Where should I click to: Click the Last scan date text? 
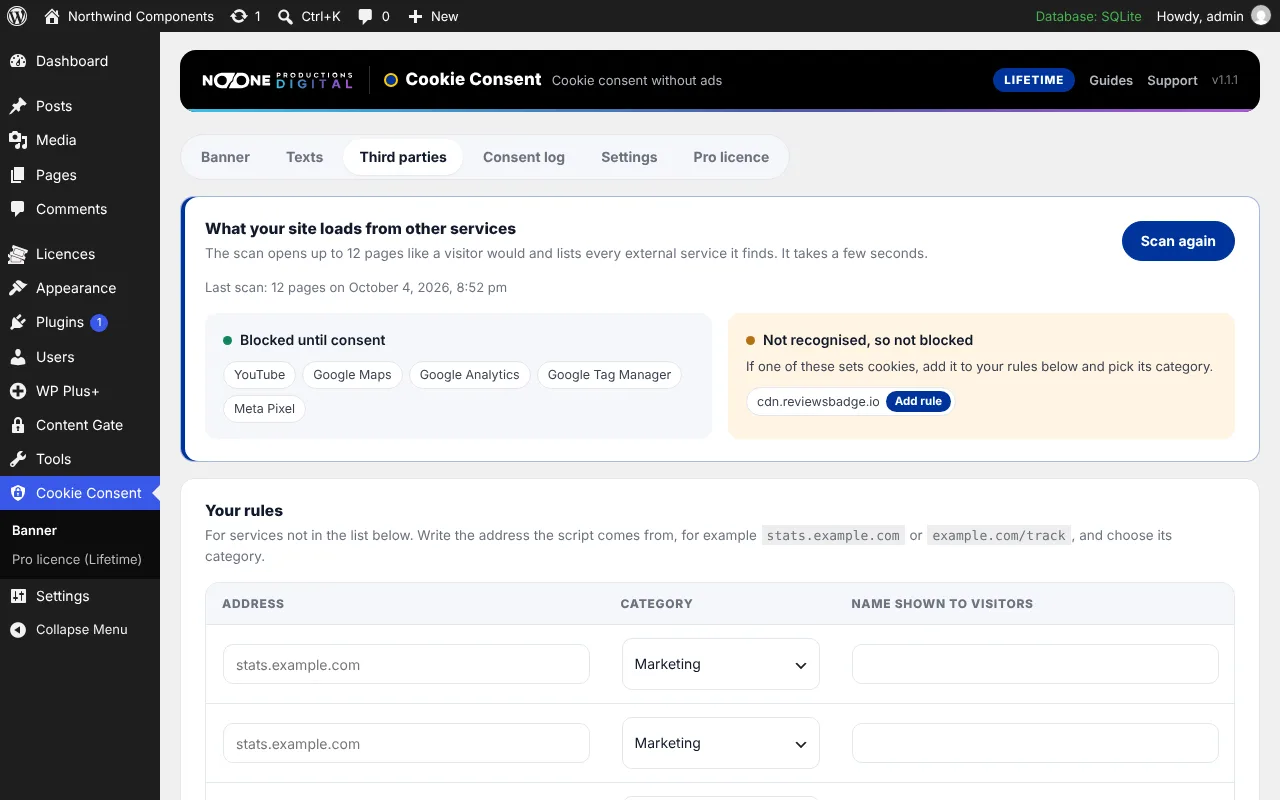(x=356, y=287)
